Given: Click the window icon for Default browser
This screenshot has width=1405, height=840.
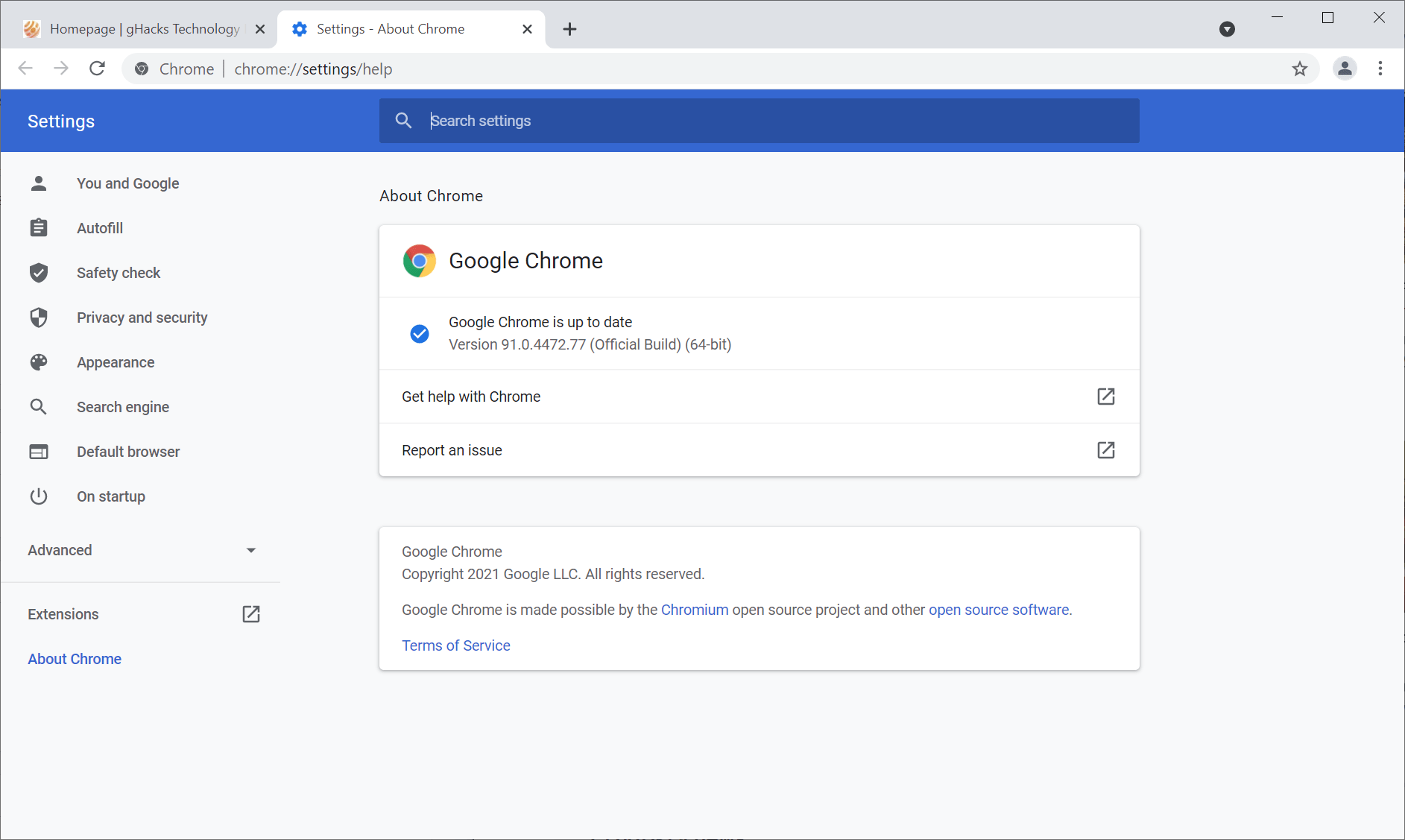Looking at the screenshot, I should click(x=39, y=452).
